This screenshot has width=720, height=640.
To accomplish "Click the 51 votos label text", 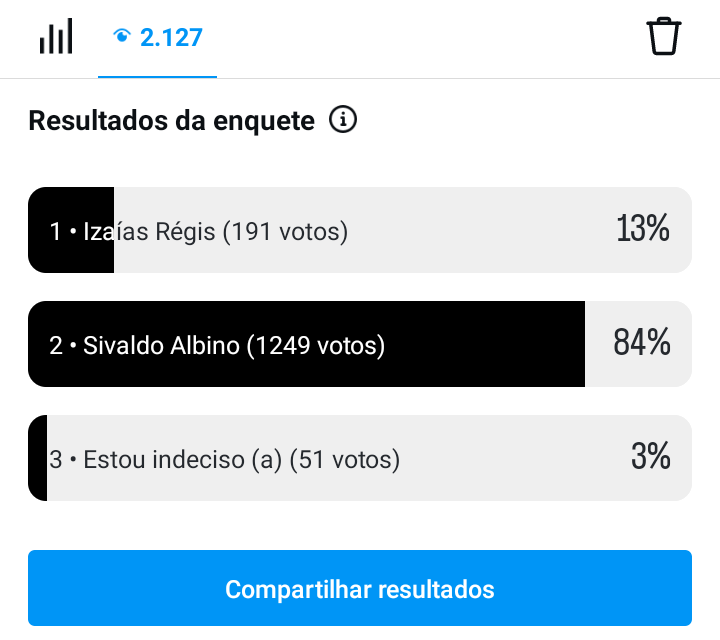I will pyautogui.click(x=345, y=460).
